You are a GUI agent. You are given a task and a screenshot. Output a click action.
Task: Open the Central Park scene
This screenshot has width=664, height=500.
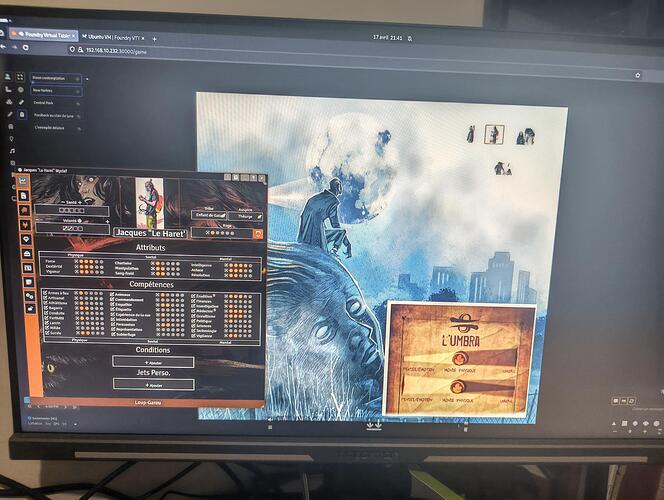[x=56, y=103]
